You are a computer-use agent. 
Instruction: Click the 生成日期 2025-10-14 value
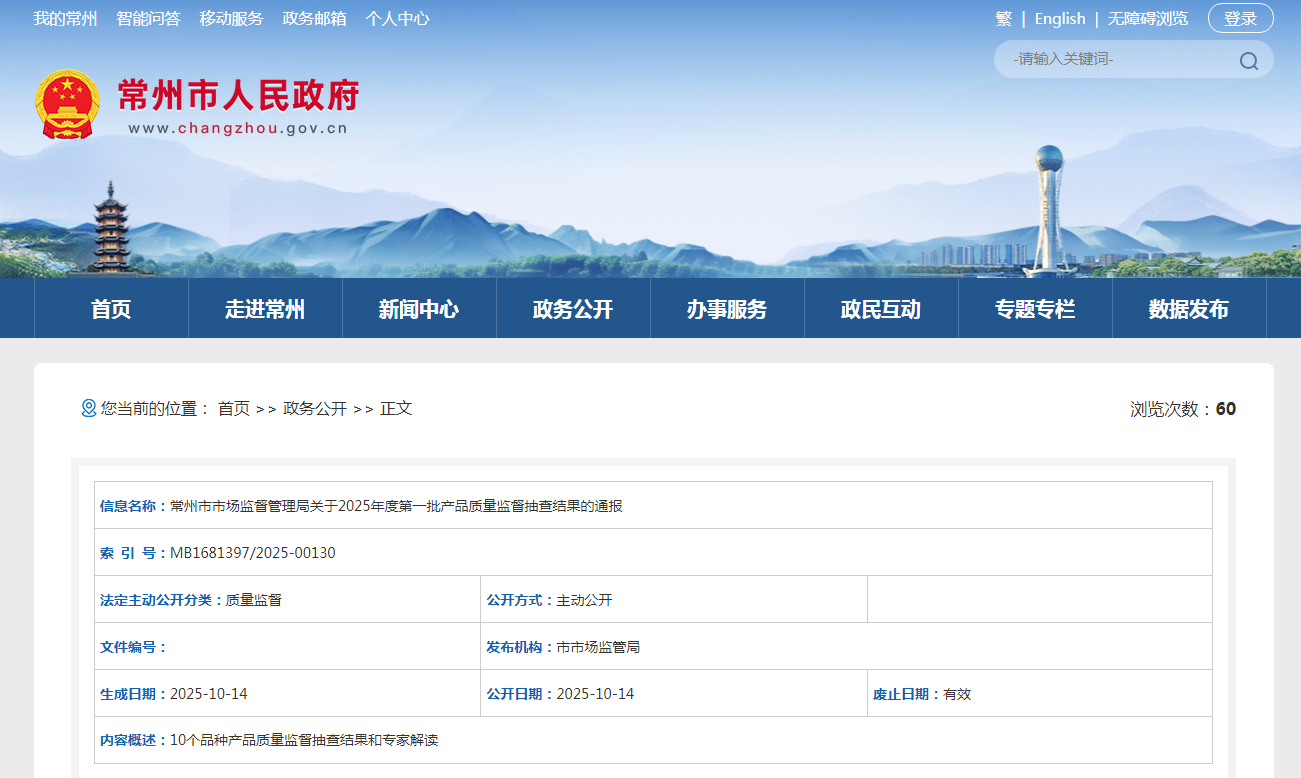tap(209, 694)
